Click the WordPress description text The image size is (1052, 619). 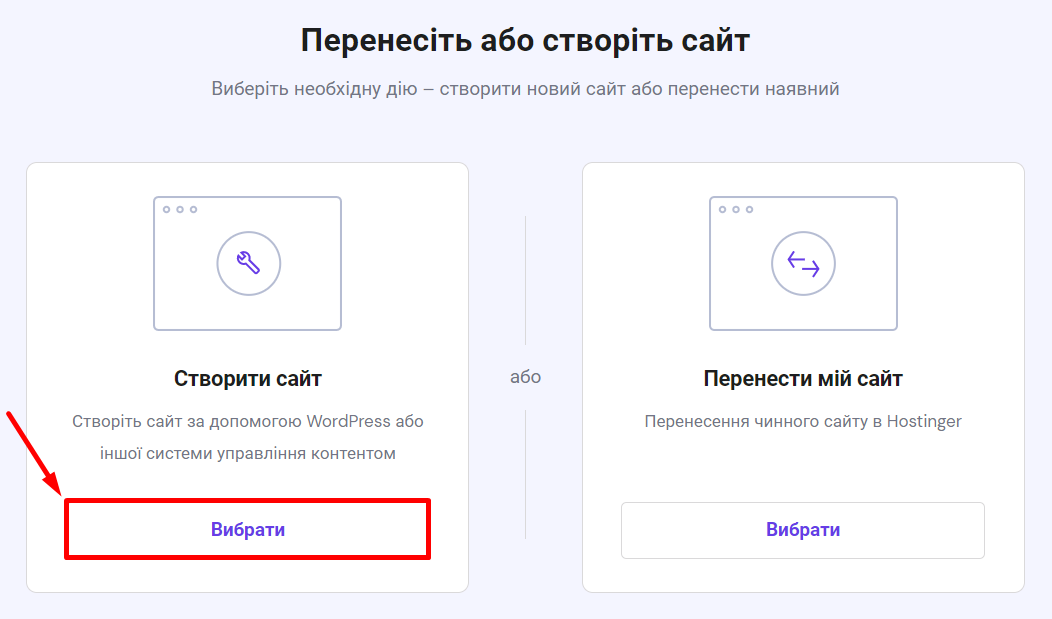tap(248, 437)
